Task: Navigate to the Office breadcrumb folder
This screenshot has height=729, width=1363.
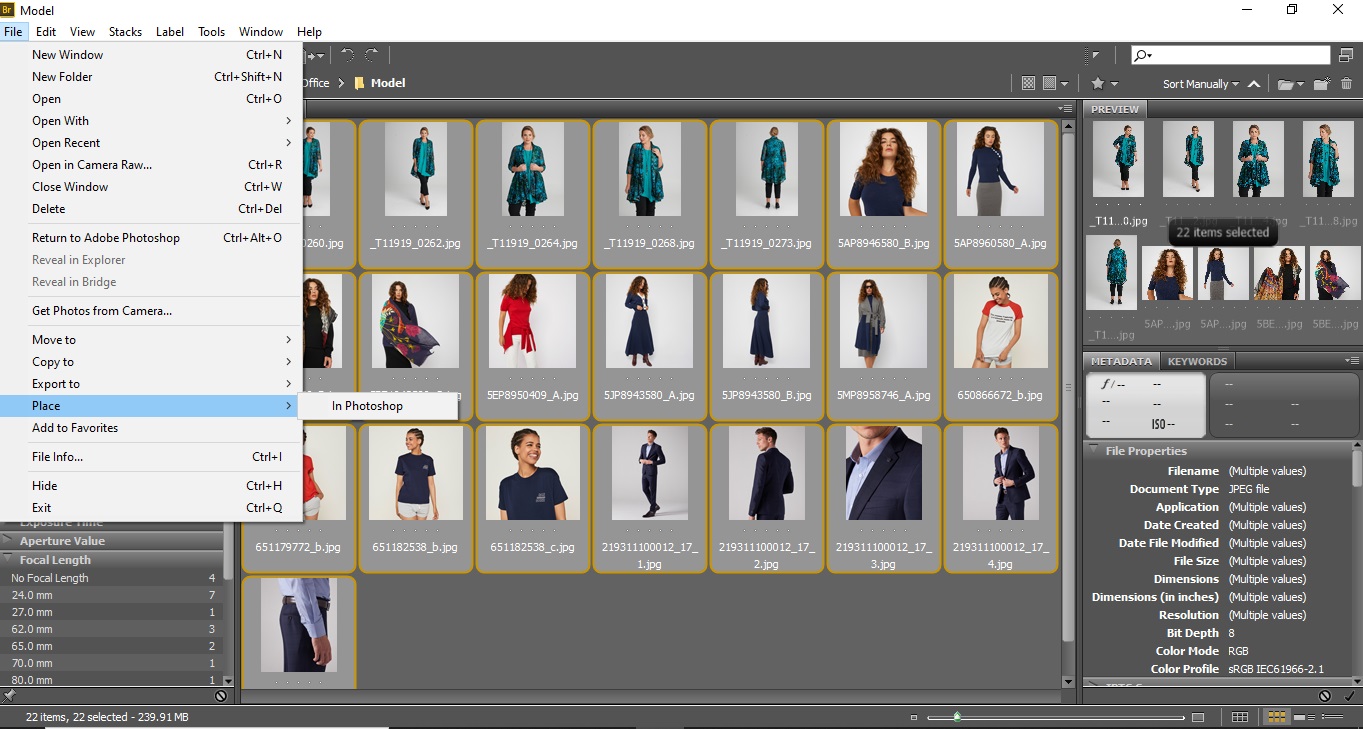Action: [x=316, y=83]
